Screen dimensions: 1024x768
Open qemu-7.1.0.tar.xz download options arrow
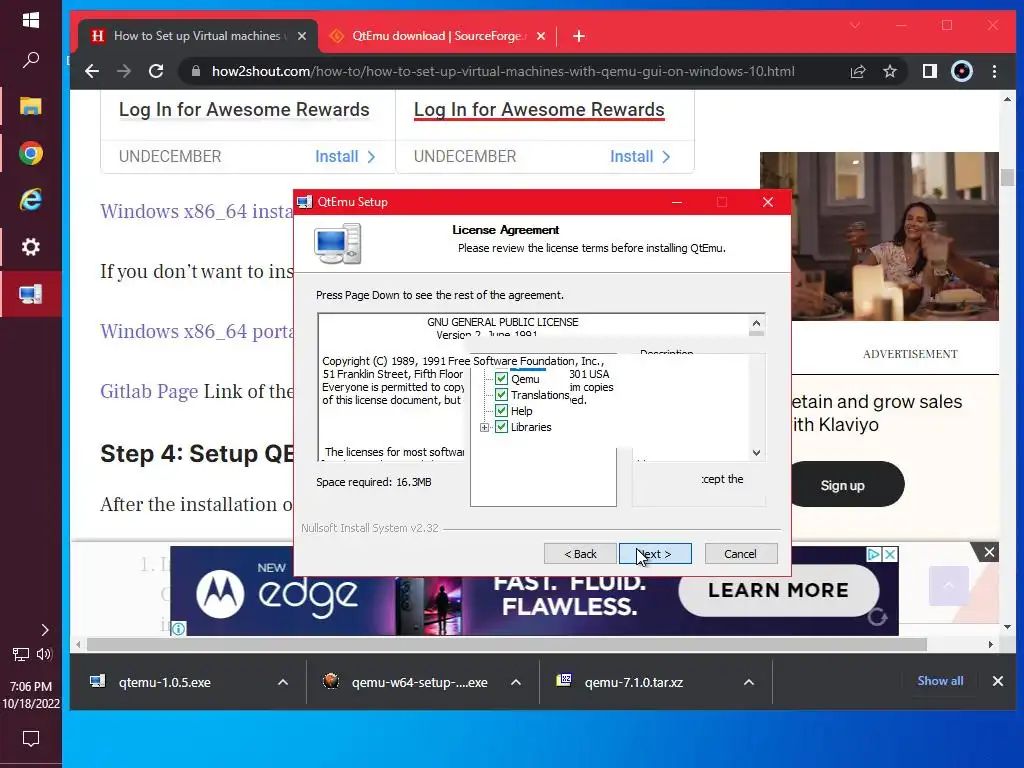(x=749, y=682)
